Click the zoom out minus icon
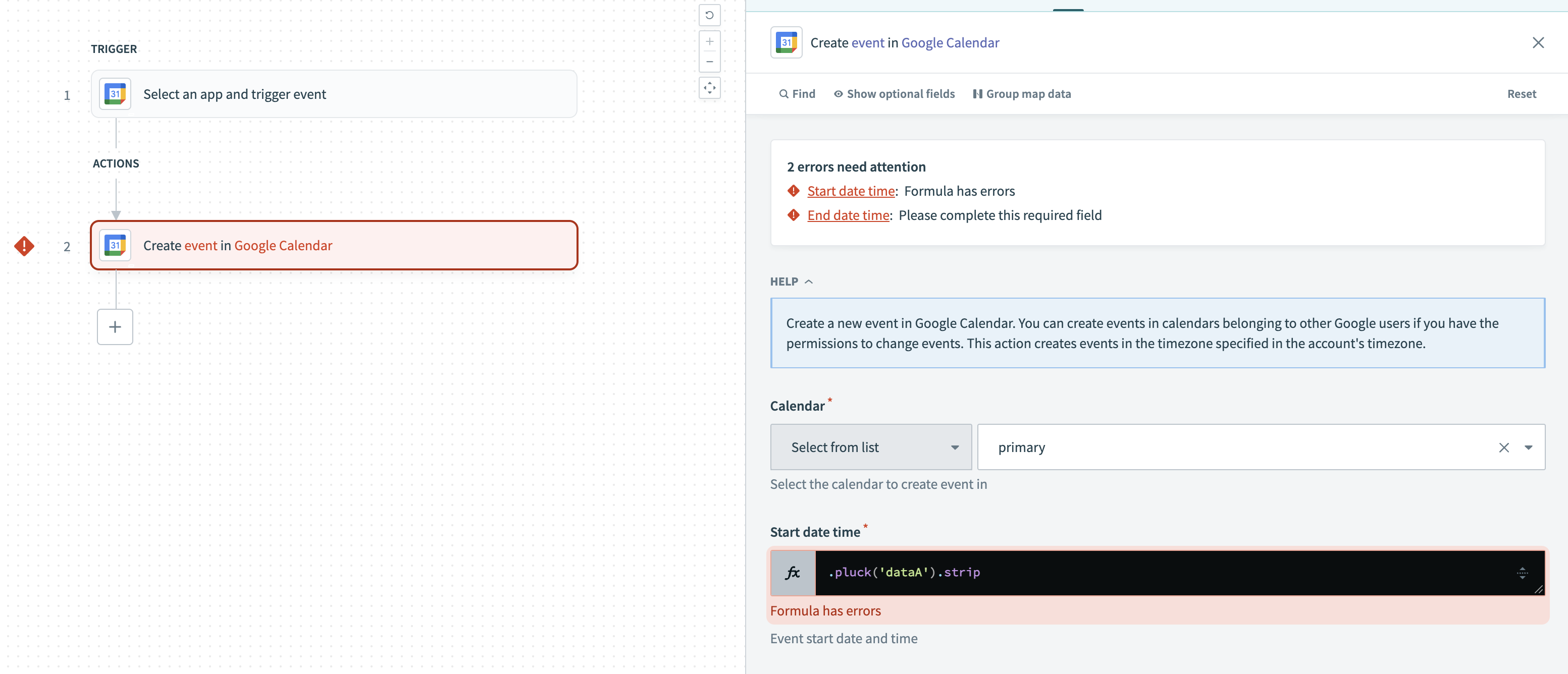This screenshot has width=1568, height=674. tap(709, 62)
